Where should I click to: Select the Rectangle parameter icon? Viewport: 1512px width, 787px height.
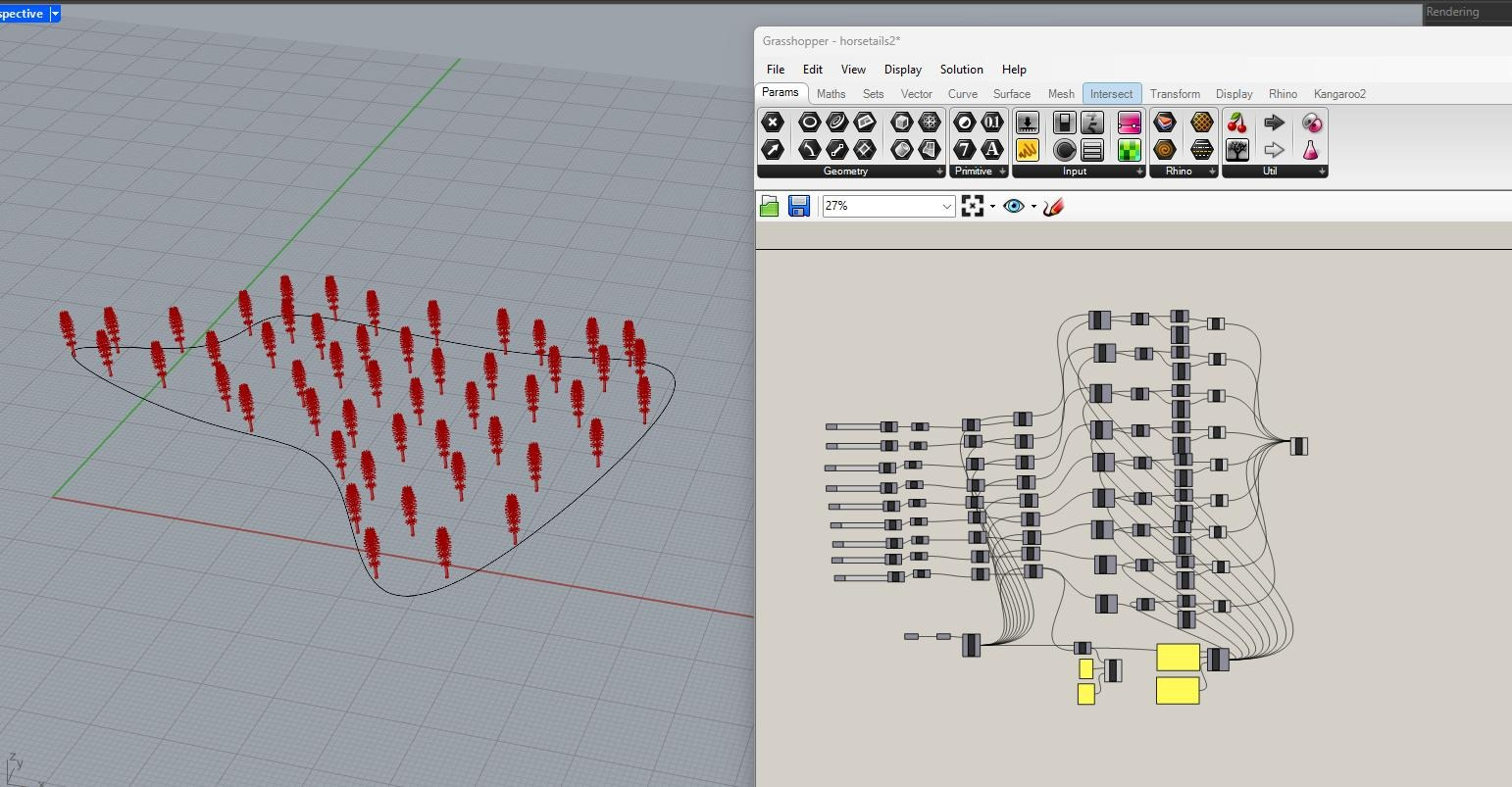[x=864, y=149]
